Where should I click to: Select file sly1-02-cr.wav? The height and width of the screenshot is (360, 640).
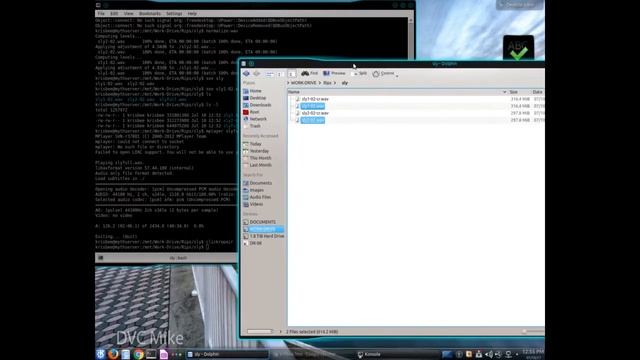pos(315,99)
